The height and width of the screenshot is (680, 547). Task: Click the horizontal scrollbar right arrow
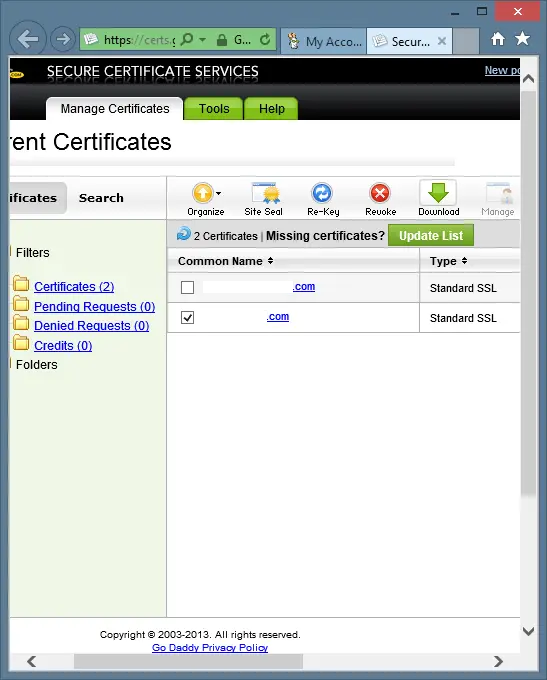(x=498, y=661)
